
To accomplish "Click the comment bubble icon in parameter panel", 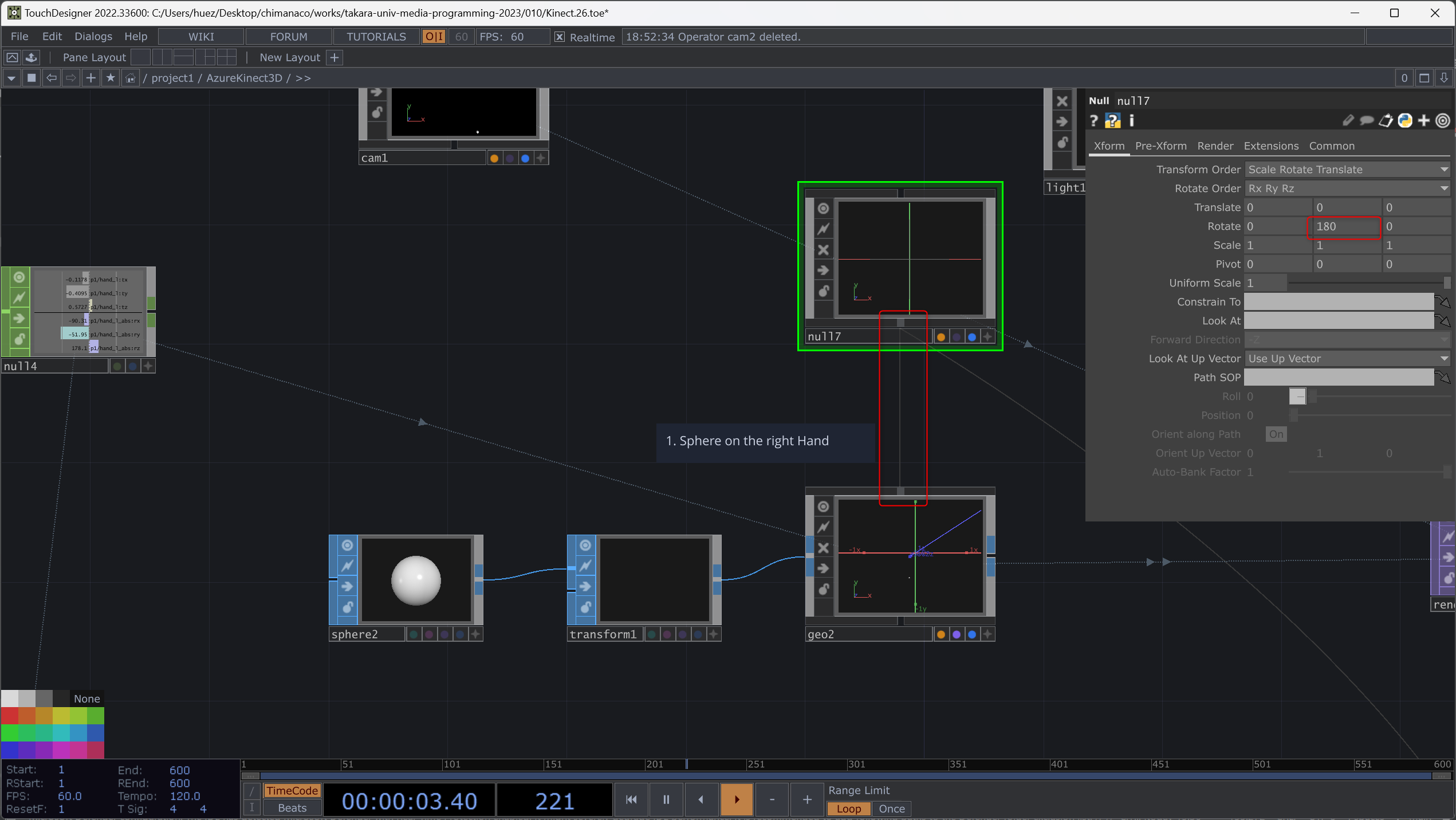I will 1367,120.
